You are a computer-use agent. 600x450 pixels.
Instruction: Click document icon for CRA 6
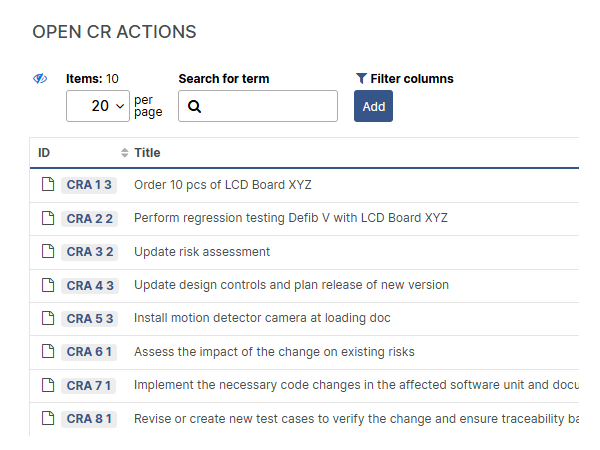[47, 352]
